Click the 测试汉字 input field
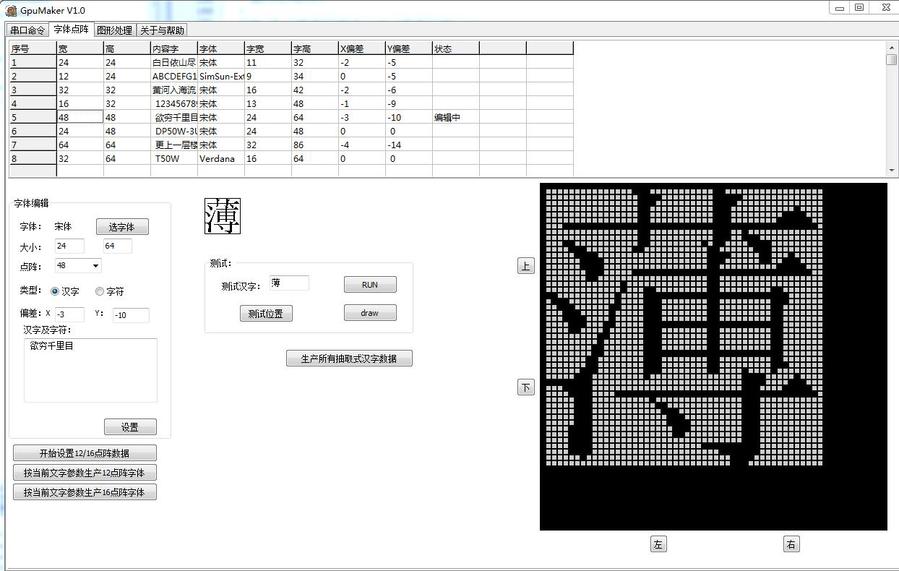This screenshot has height=571, width=899. [x=289, y=284]
